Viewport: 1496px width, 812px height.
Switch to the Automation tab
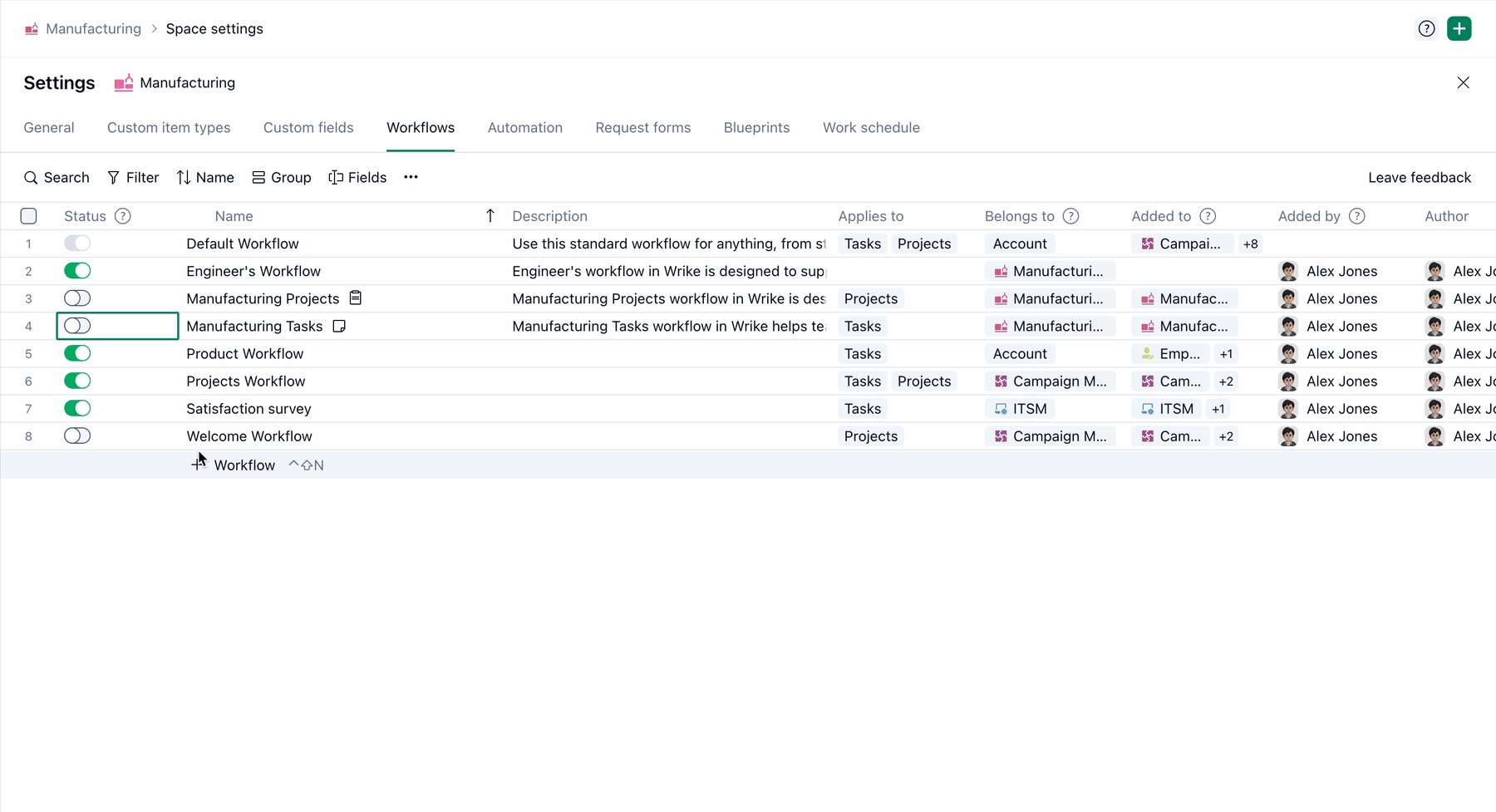coord(524,127)
